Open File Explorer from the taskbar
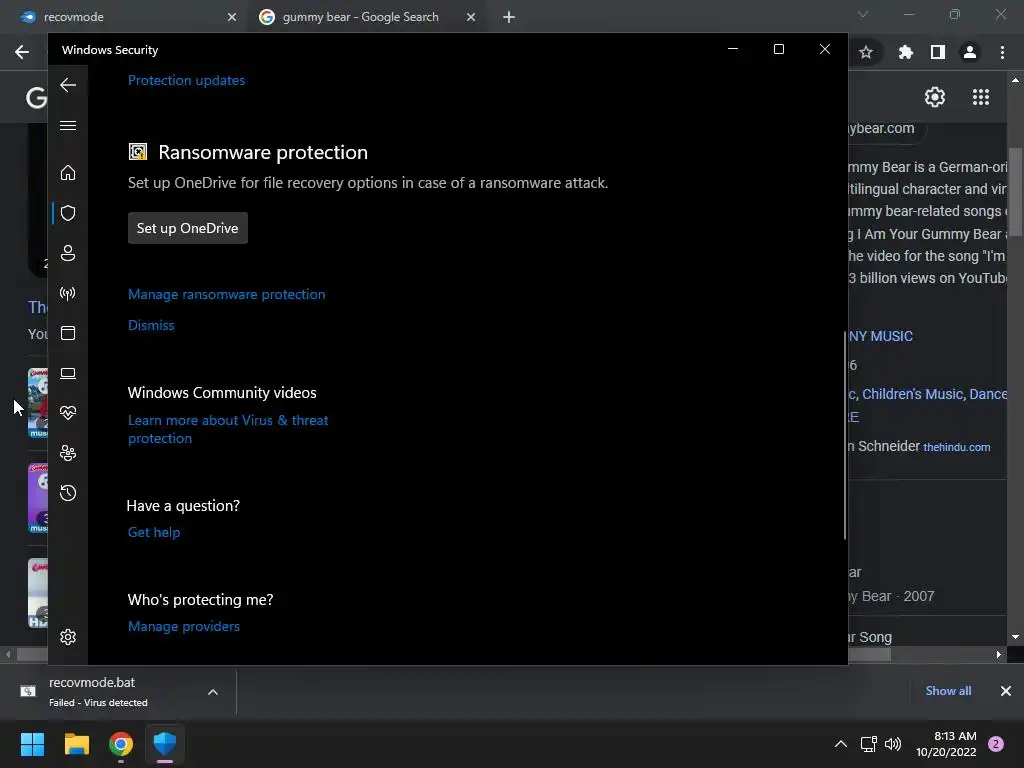 pyautogui.click(x=76, y=744)
